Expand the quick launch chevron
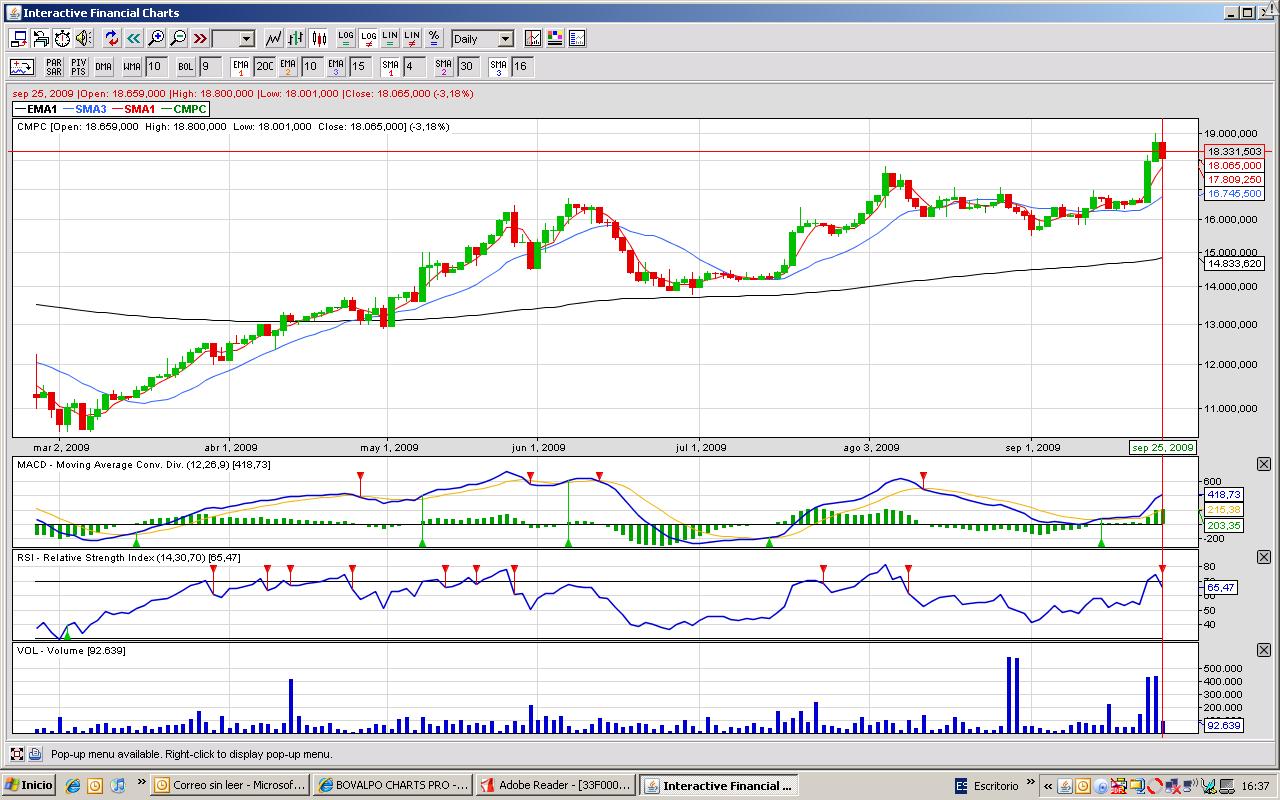Viewport: 1280px width, 800px height. coord(141,782)
